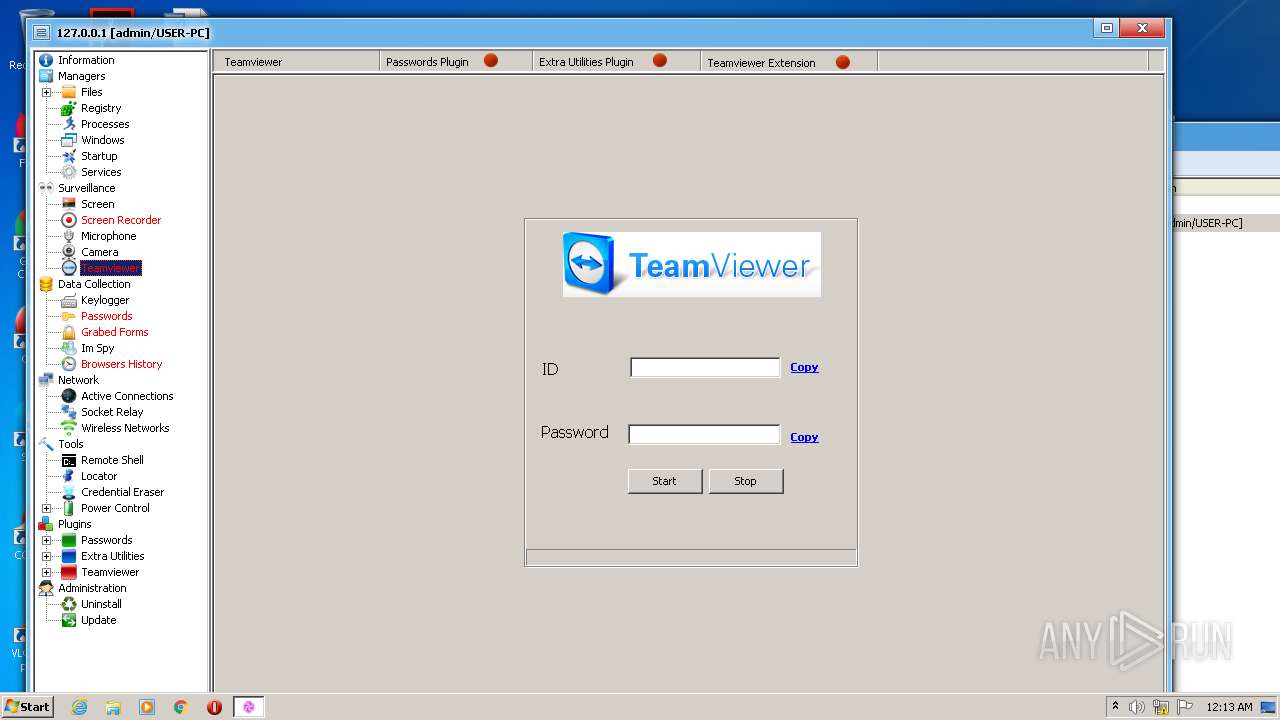Select the Administration category label
The height and width of the screenshot is (720, 1280).
click(92, 588)
